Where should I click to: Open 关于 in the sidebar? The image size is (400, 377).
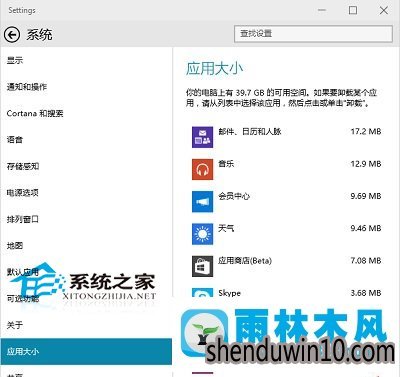point(15,325)
